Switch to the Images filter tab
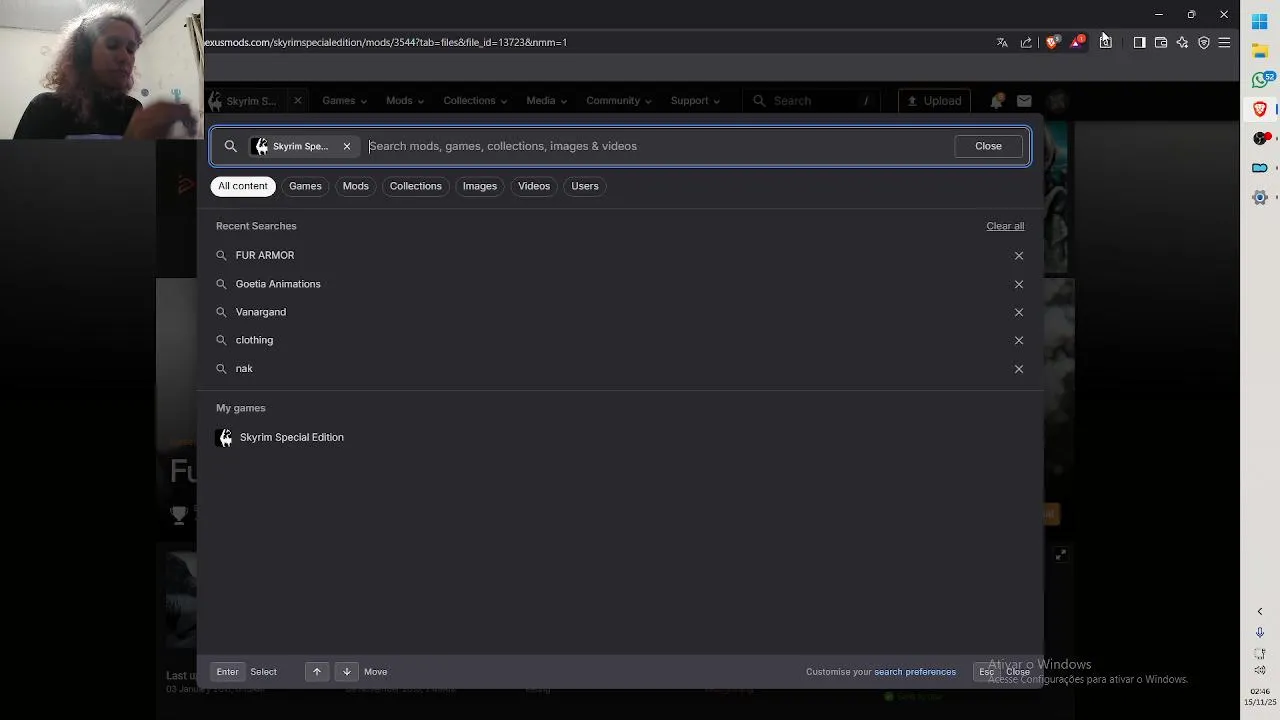 (479, 186)
